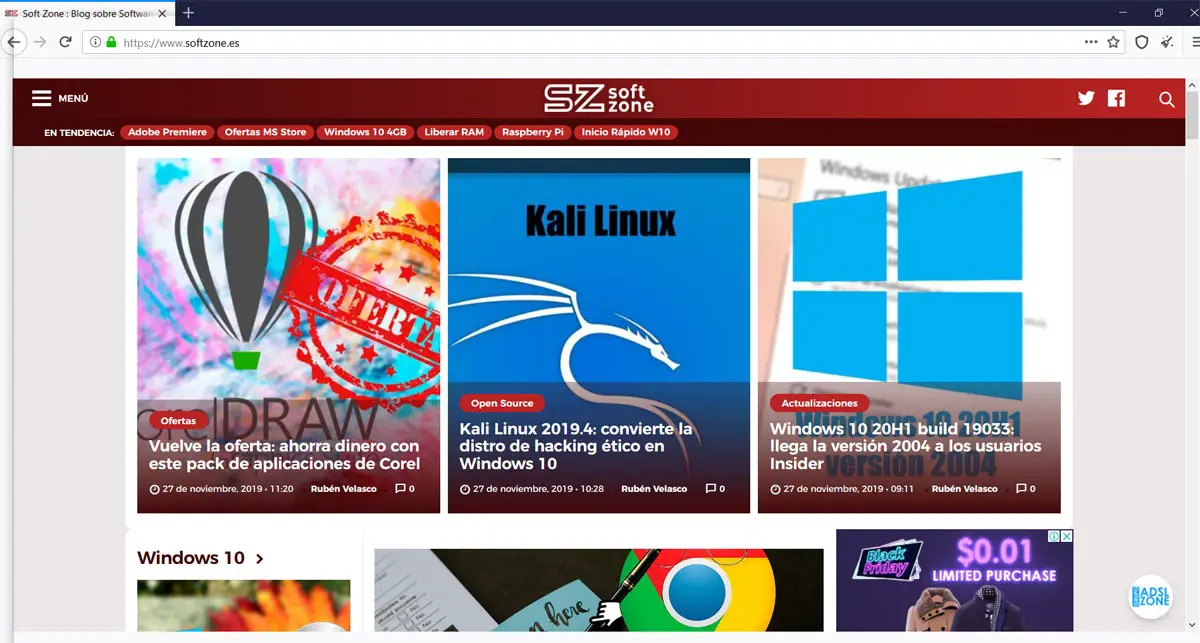This screenshot has height=643, width=1200.
Task: Open the site search magnifier icon
Action: click(x=1166, y=98)
